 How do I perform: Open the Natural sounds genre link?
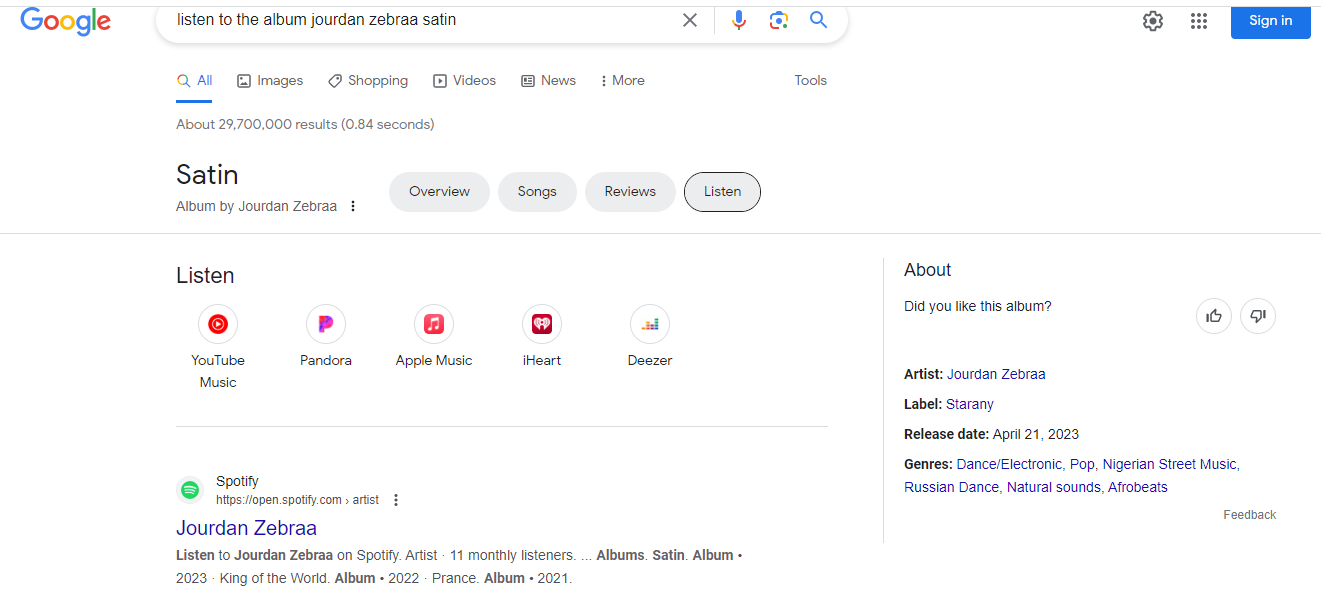point(1054,487)
